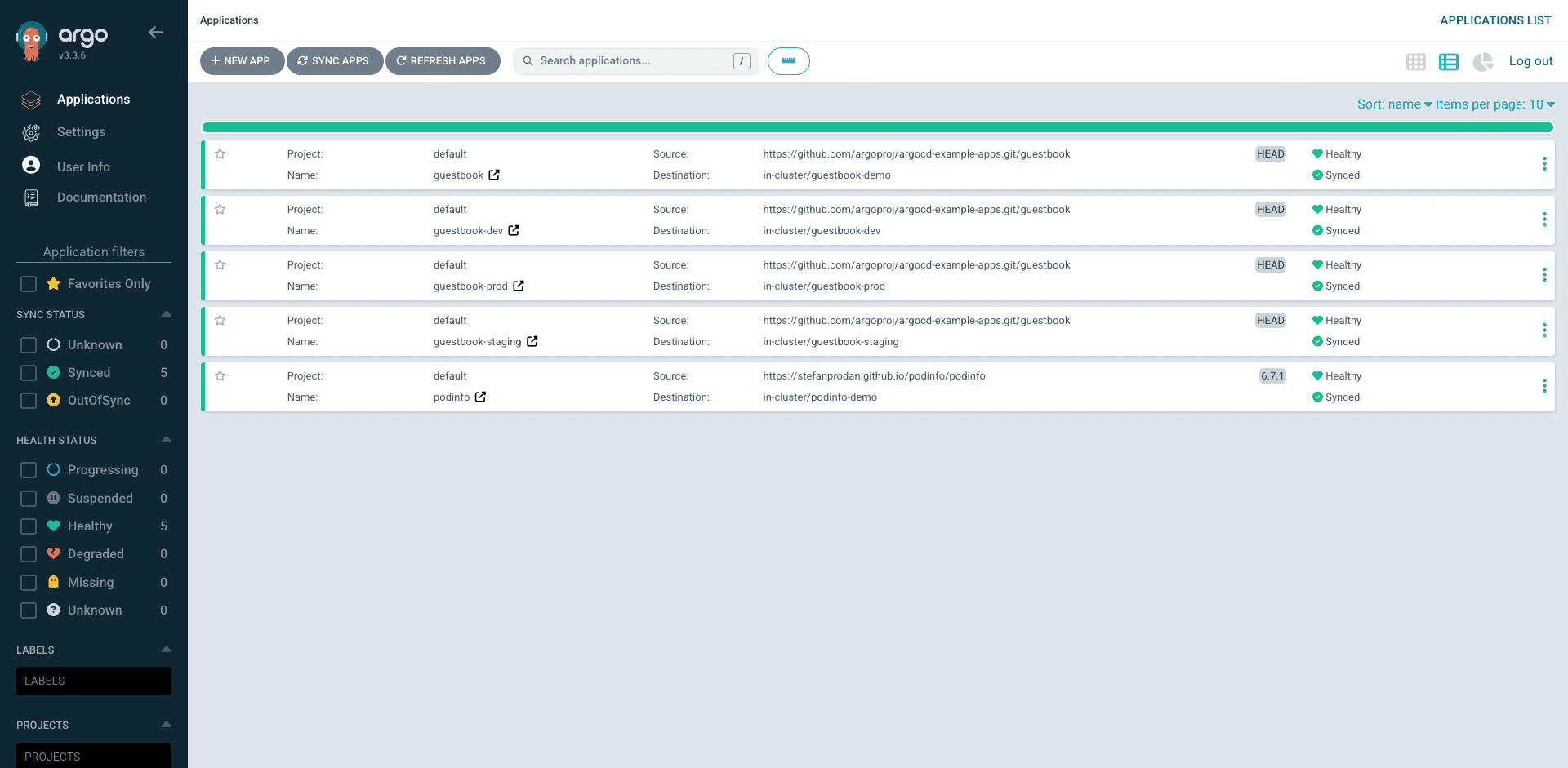Star the guestbook application as favorite

coord(220,153)
